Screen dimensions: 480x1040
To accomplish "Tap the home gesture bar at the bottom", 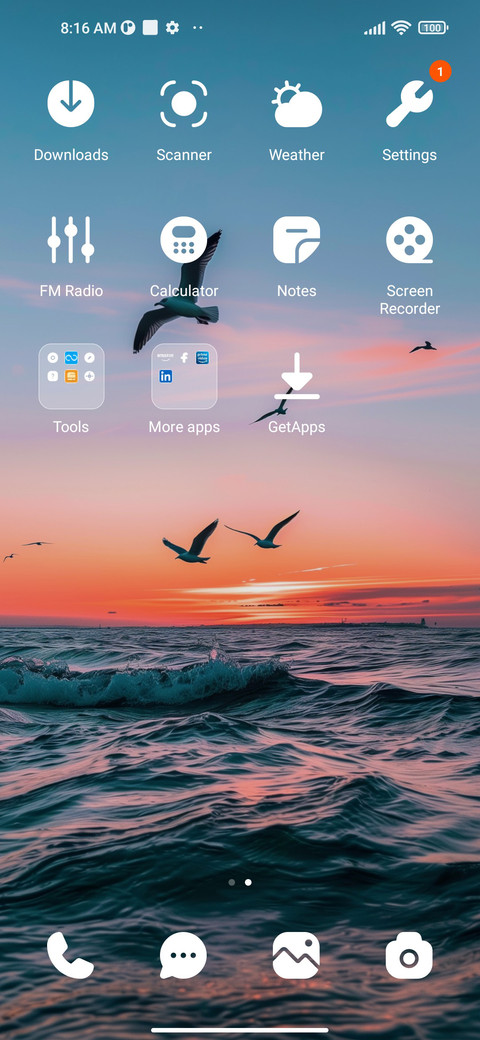I will tap(240, 1030).
